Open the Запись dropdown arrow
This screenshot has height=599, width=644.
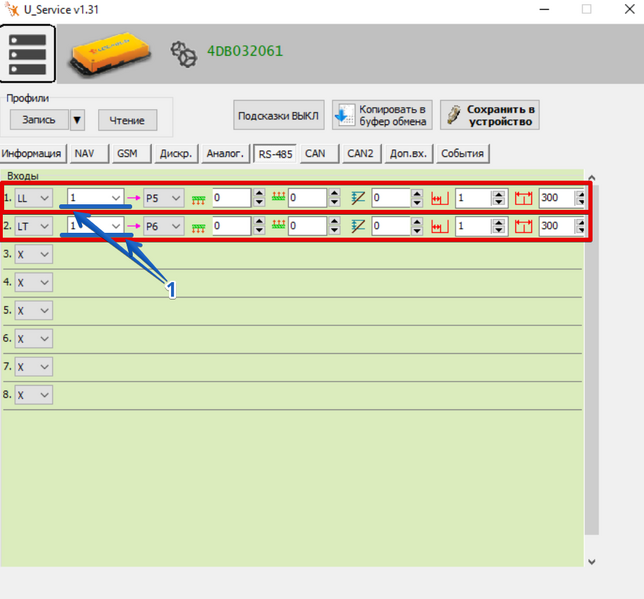click(x=77, y=120)
